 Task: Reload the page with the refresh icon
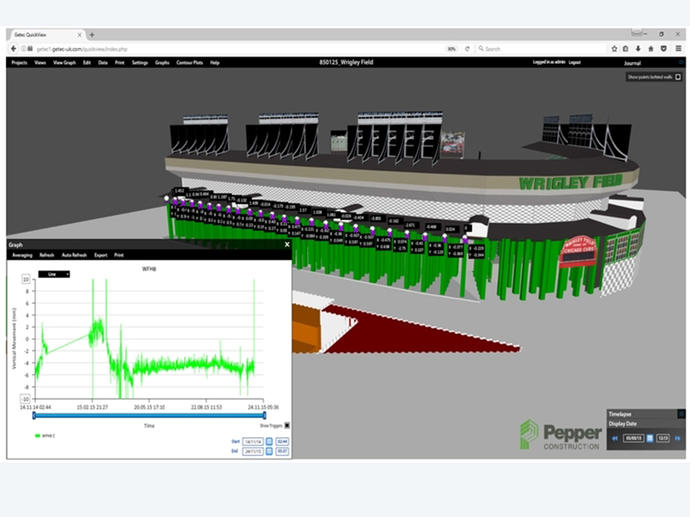[467, 49]
